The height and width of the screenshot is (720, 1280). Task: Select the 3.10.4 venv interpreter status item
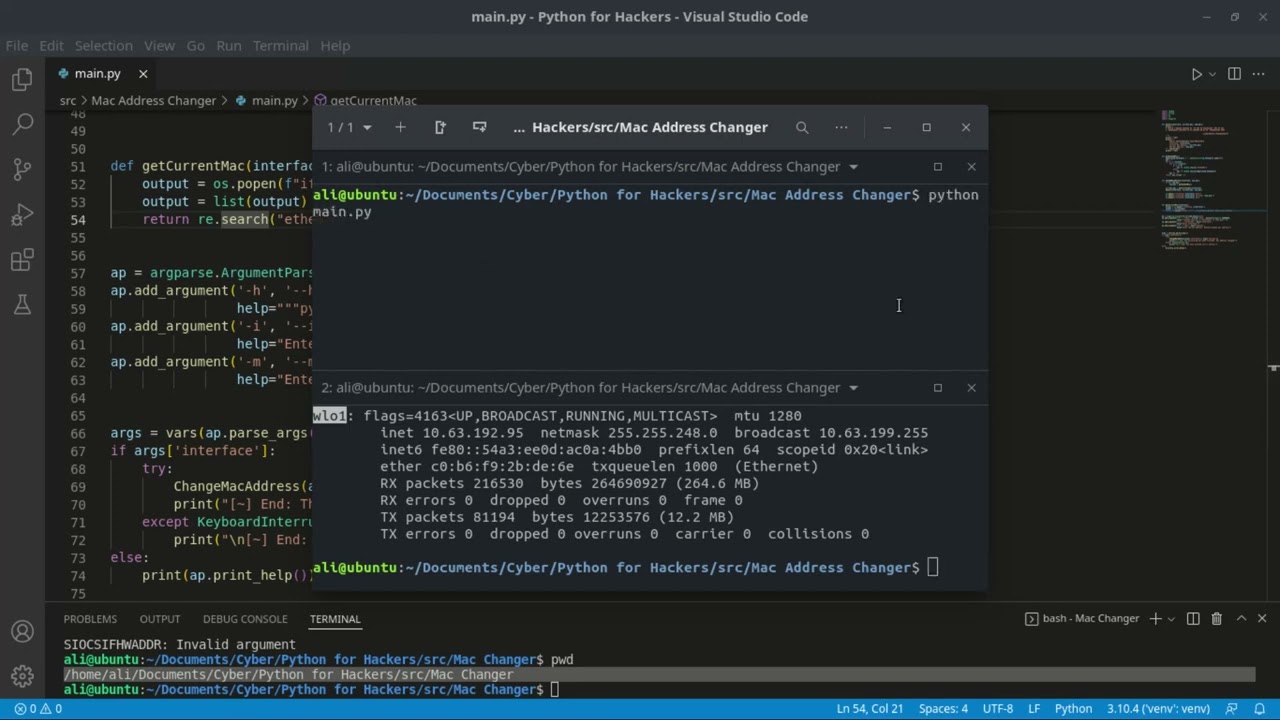click(1160, 709)
